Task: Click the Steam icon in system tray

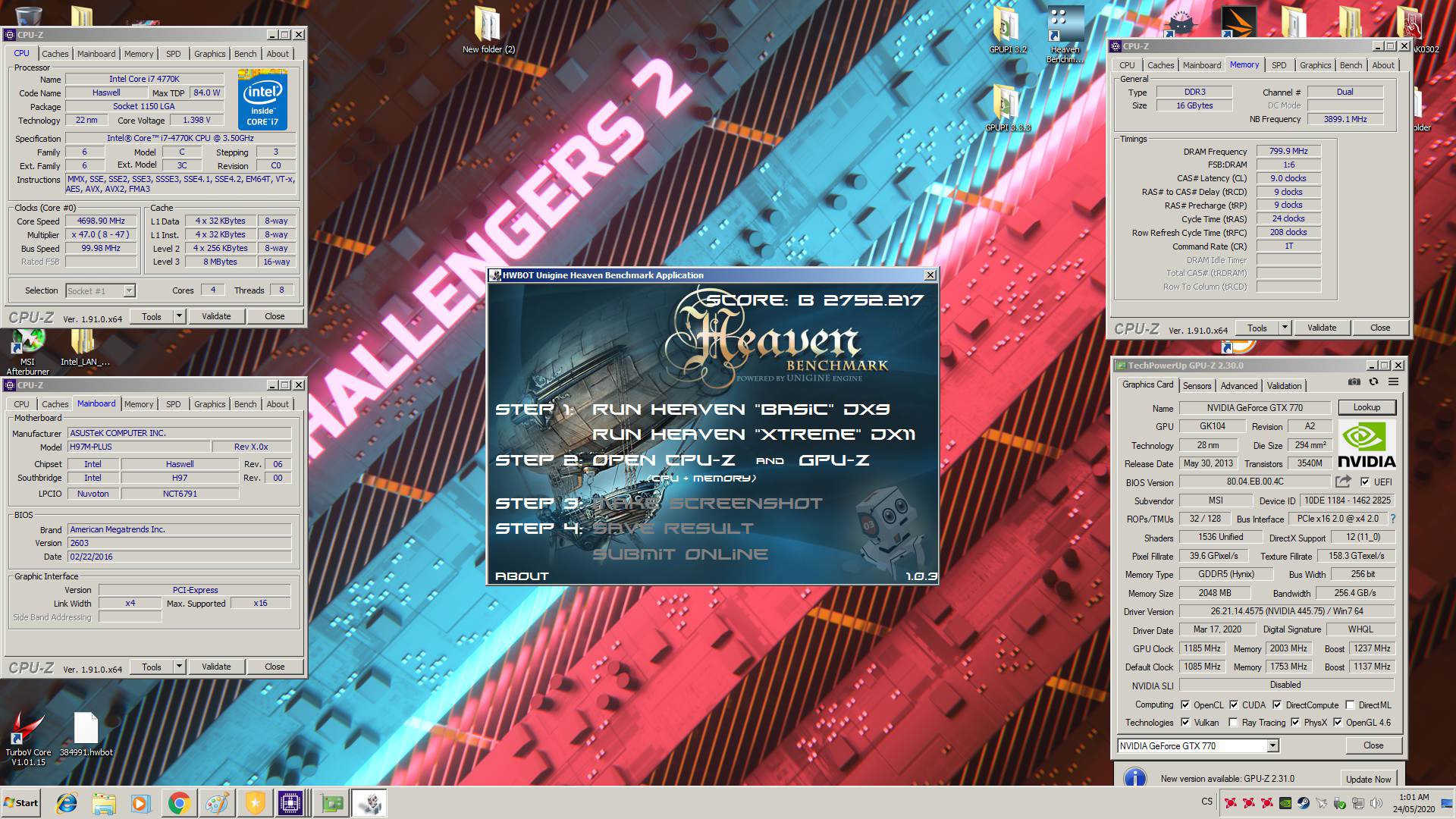Action: coord(1304,802)
